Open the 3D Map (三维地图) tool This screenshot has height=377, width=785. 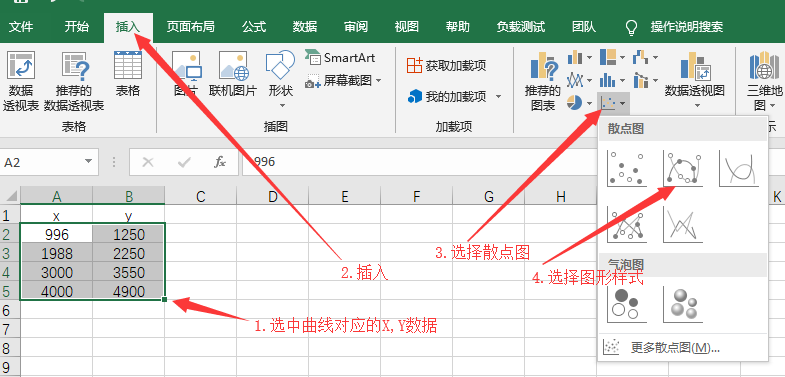tap(765, 81)
